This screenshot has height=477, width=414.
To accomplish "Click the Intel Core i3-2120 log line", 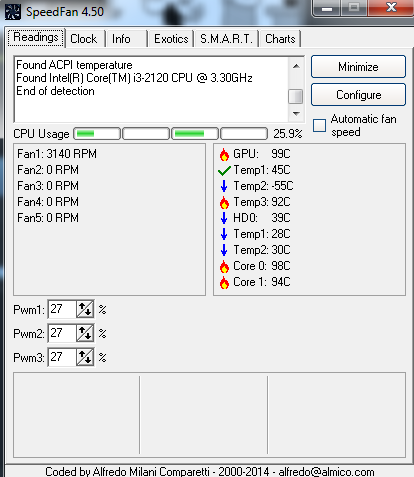I will pos(134,78).
